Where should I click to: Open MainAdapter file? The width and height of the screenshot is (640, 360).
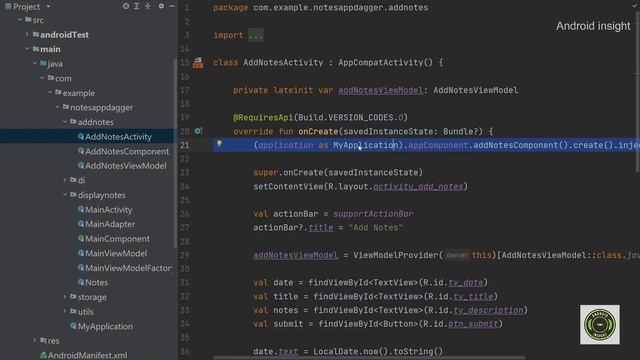(x=110, y=224)
